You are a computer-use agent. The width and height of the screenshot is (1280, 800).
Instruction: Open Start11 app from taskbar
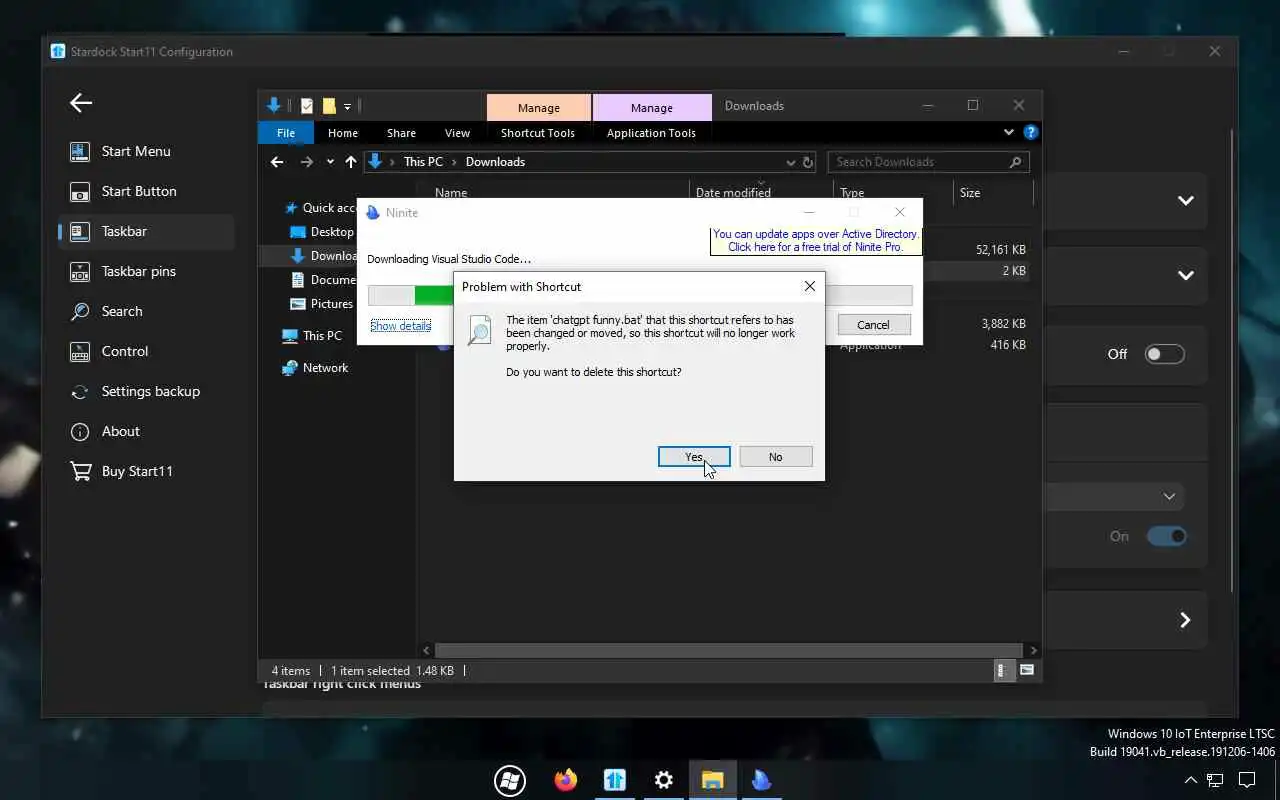click(615, 780)
